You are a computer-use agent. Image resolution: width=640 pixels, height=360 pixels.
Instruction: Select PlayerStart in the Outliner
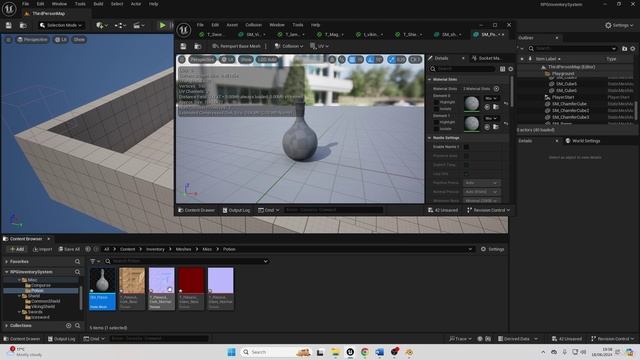pos(563,97)
